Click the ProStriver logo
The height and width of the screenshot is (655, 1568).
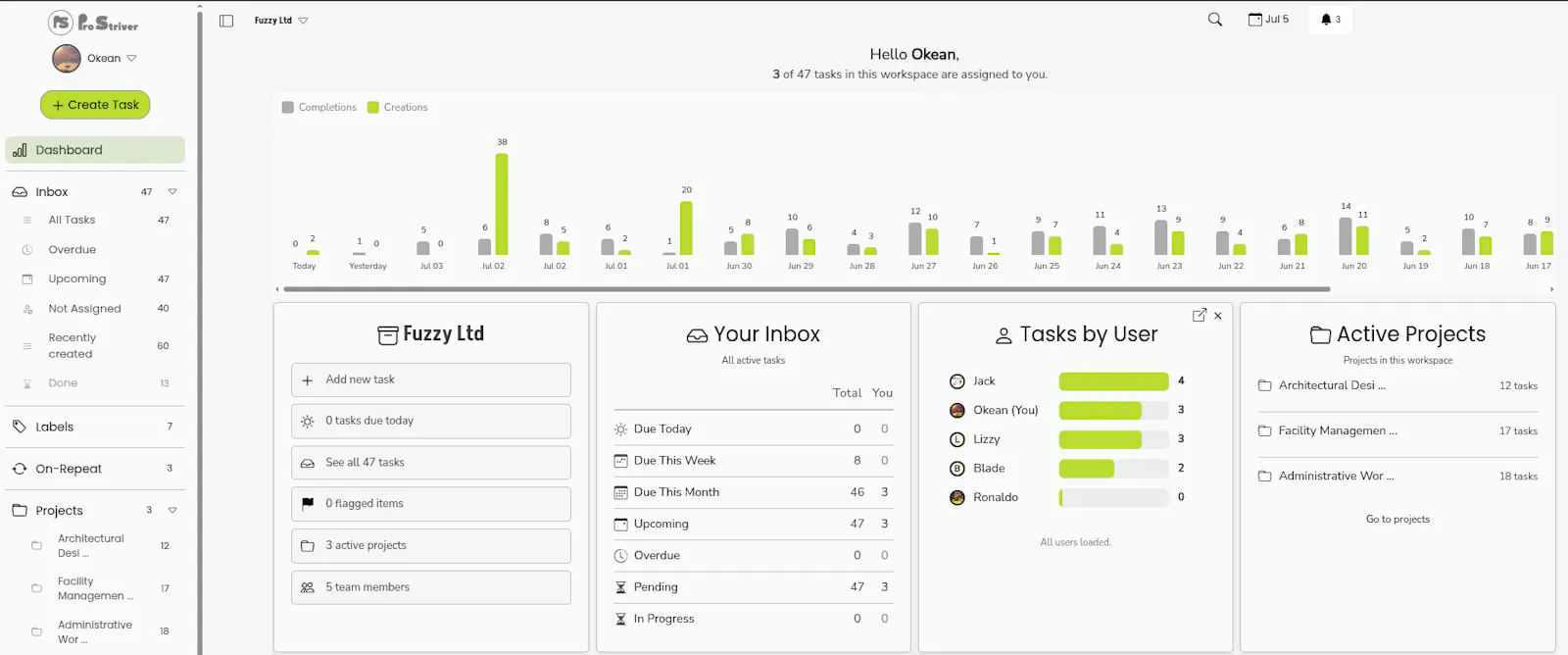coord(94,22)
